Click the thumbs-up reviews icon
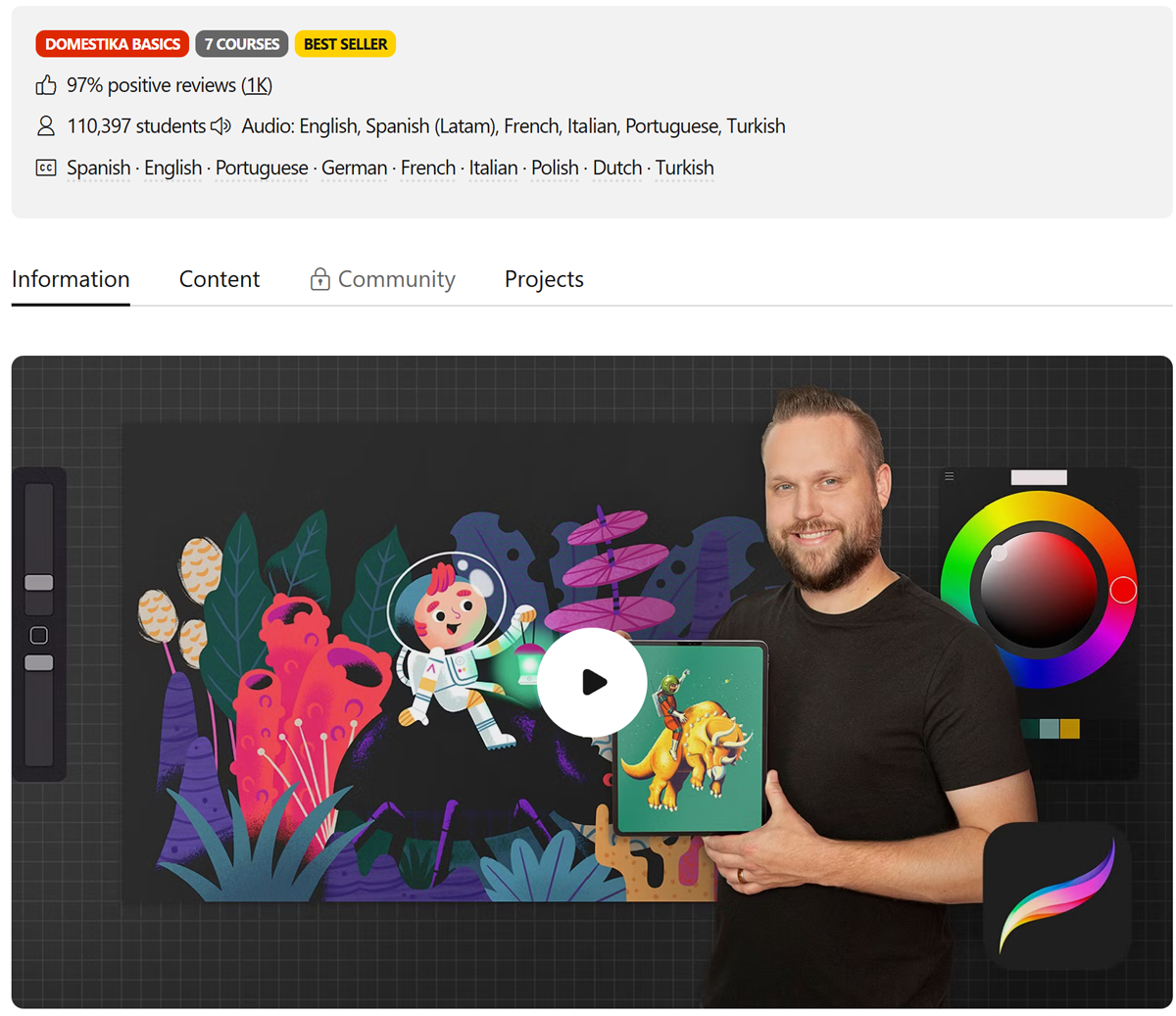Screen dimensions: 1176x1016 tap(46, 85)
